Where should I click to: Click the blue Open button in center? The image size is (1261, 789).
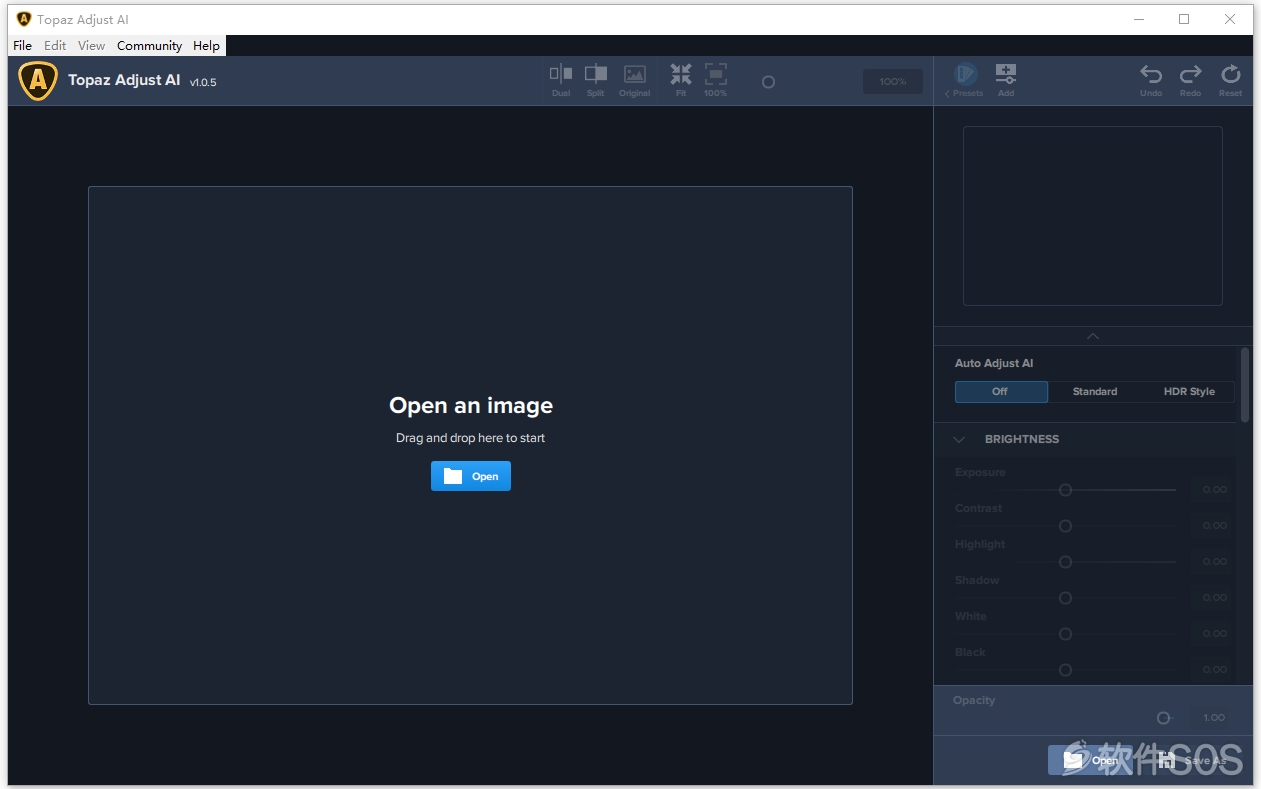tap(471, 476)
